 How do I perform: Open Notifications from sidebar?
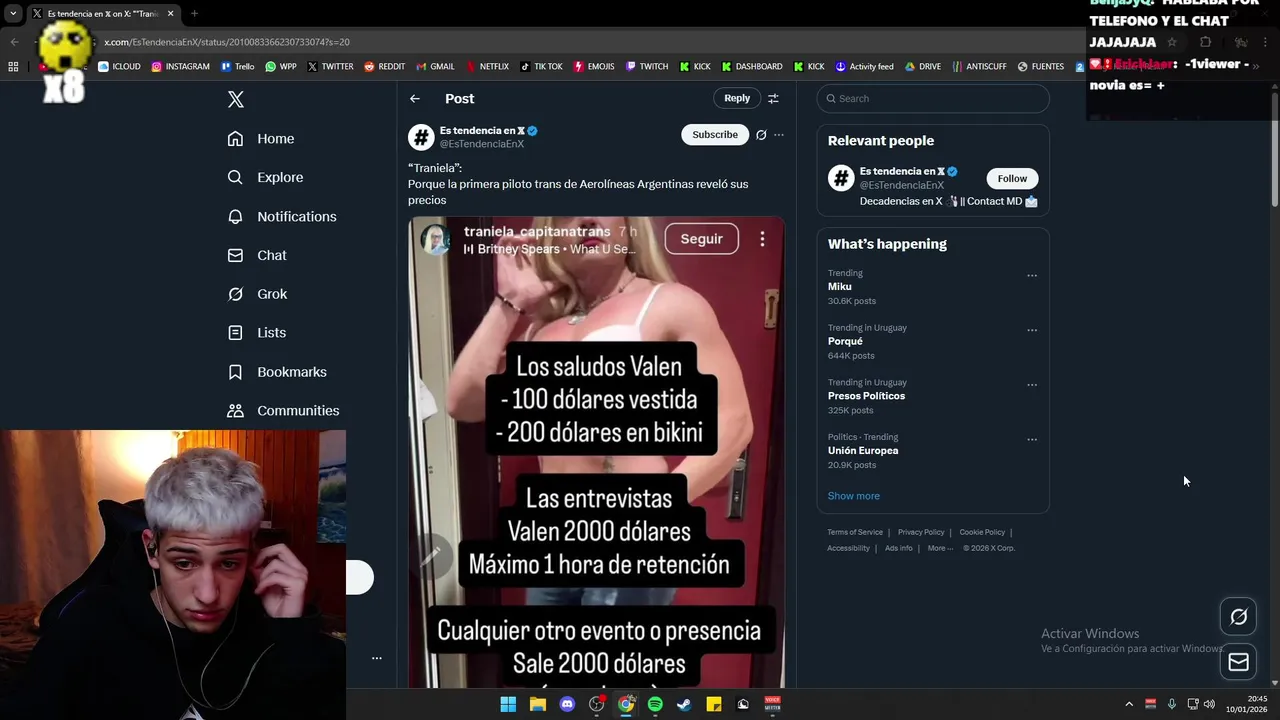pyautogui.click(x=281, y=216)
